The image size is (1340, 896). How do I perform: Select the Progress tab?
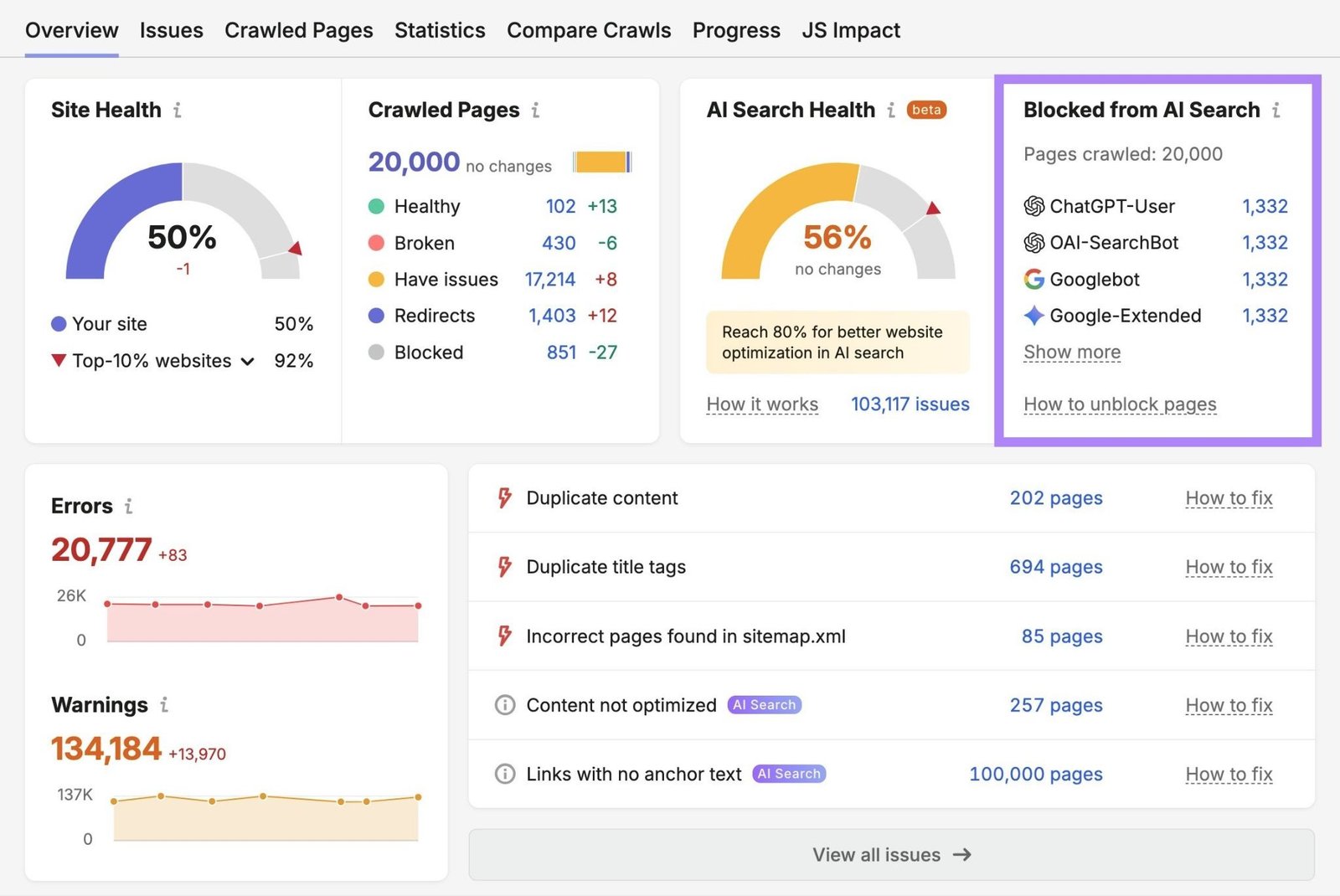(736, 30)
